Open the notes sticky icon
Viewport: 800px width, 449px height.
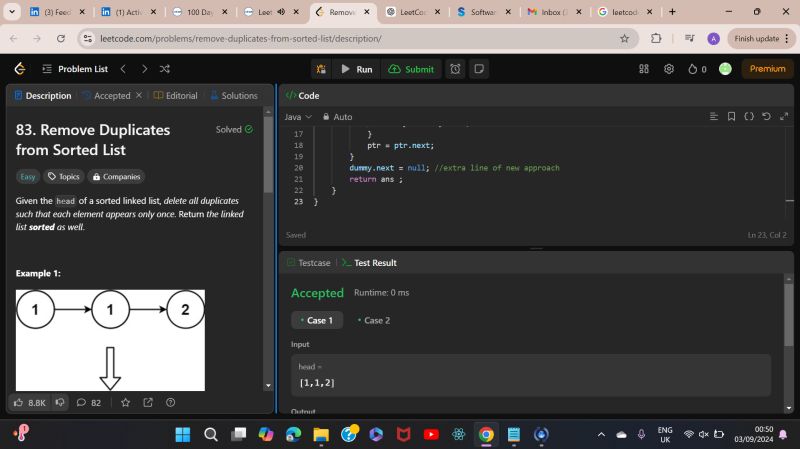point(479,69)
